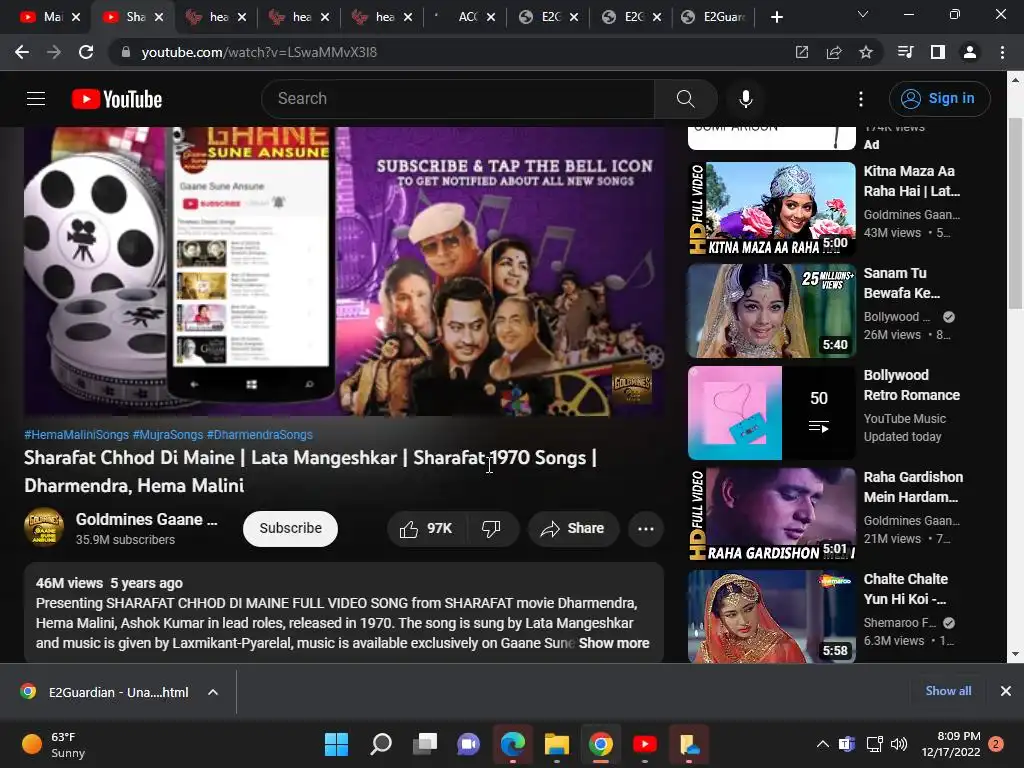1024x768 pixels.
Task: Go to the YouTube home logo
Action: click(117, 99)
